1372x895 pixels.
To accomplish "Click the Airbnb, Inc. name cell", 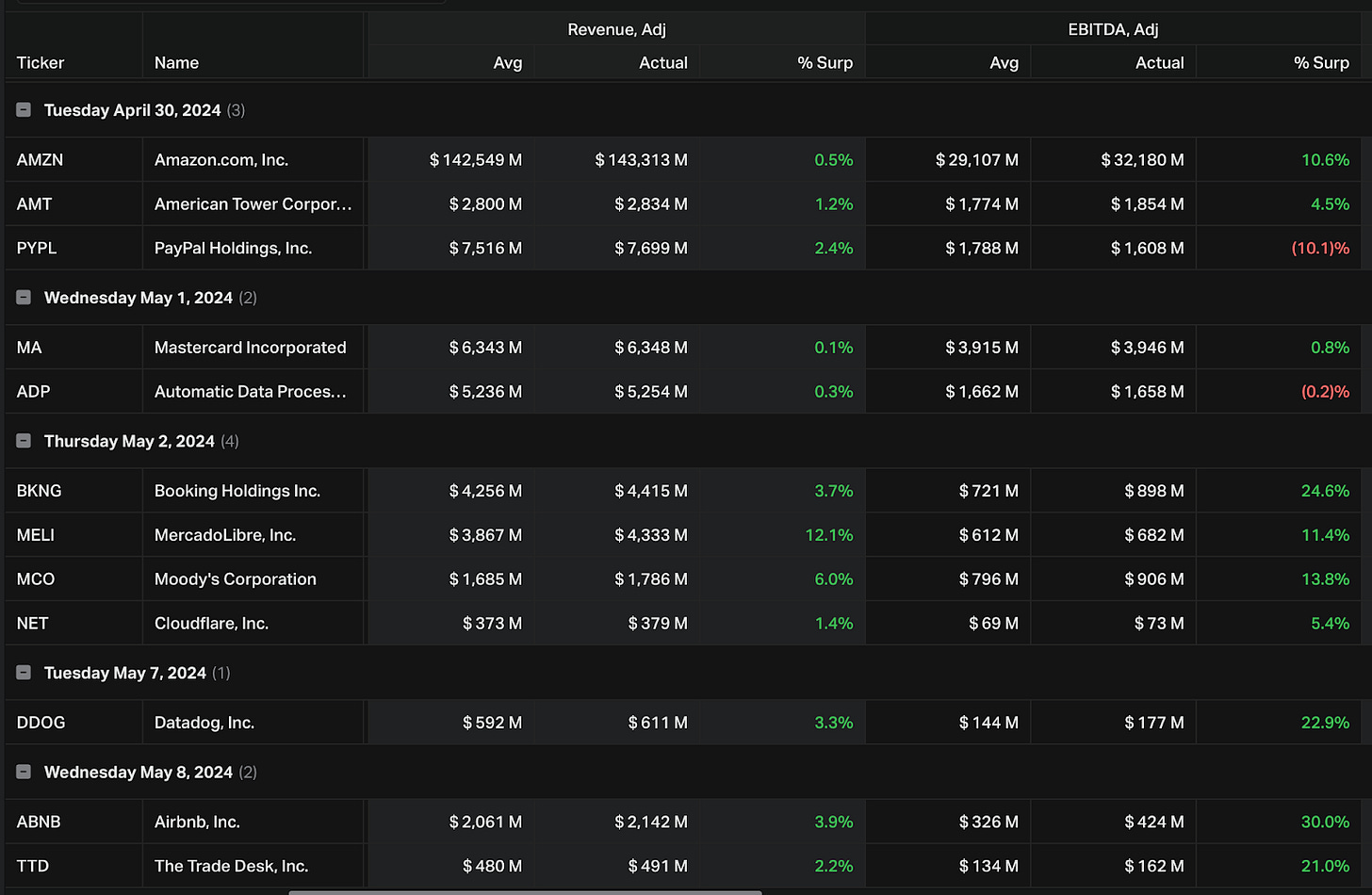I will [x=253, y=822].
